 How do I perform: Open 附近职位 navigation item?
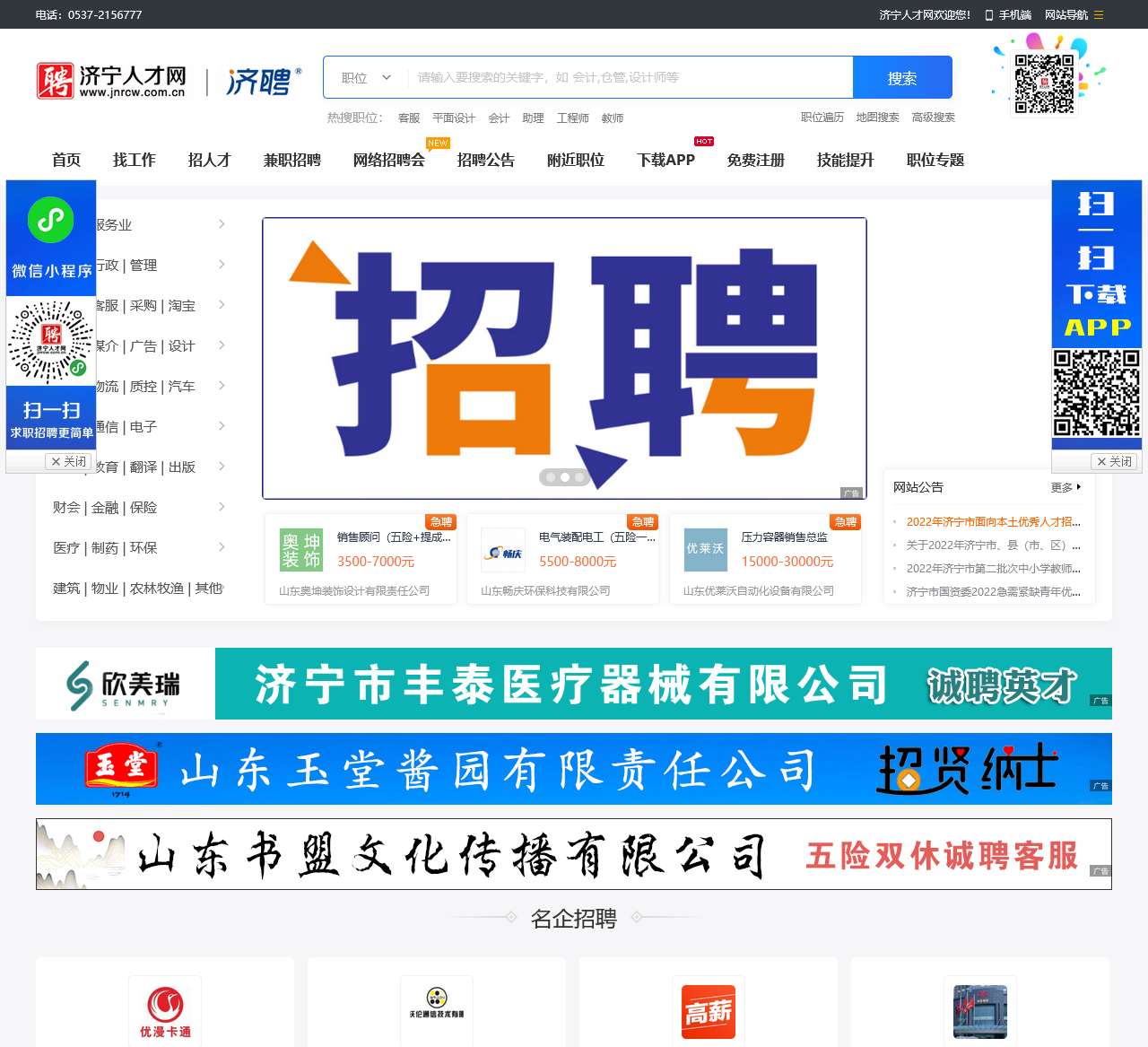[x=576, y=160]
